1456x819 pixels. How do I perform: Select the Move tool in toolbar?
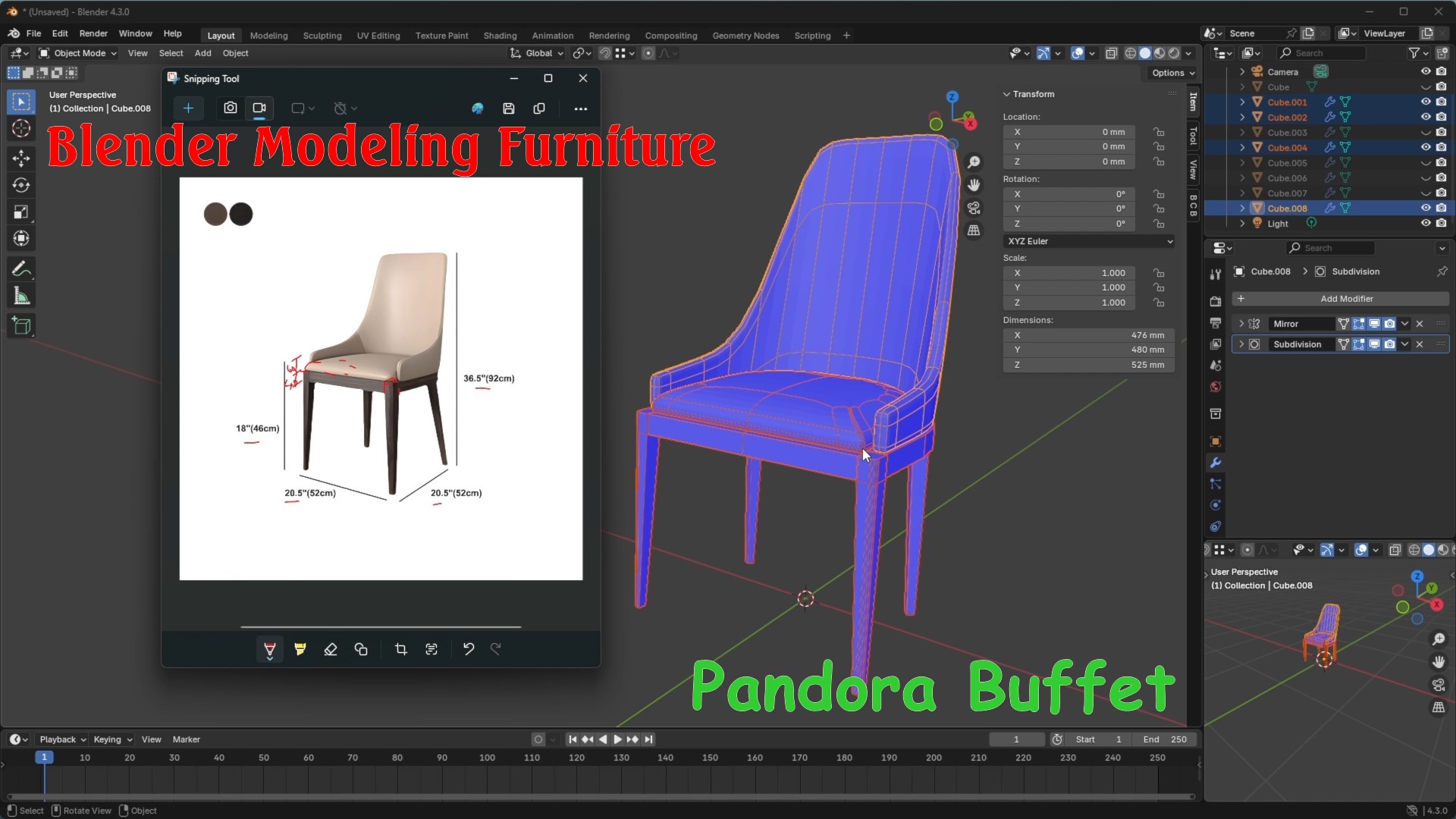(21, 158)
